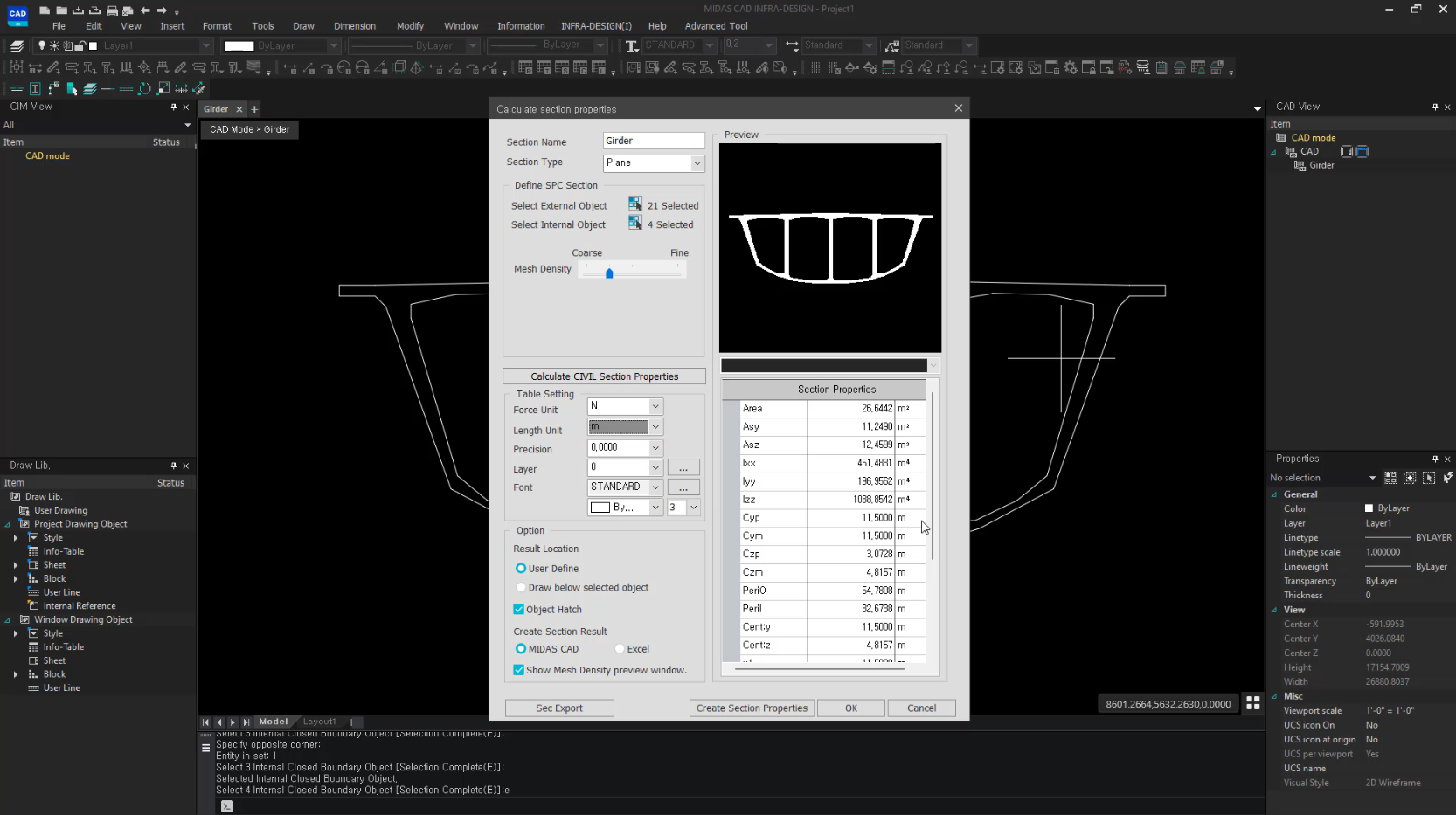Click Calculate CIVIL Section Properties button
The height and width of the screenshot is (815, 1456).
[604, 376]
